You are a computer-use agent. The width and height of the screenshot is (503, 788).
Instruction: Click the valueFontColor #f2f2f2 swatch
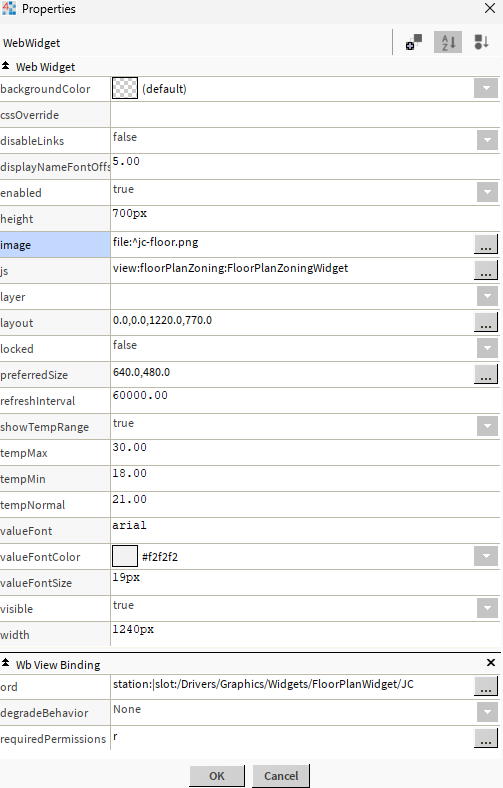[125, 556]
